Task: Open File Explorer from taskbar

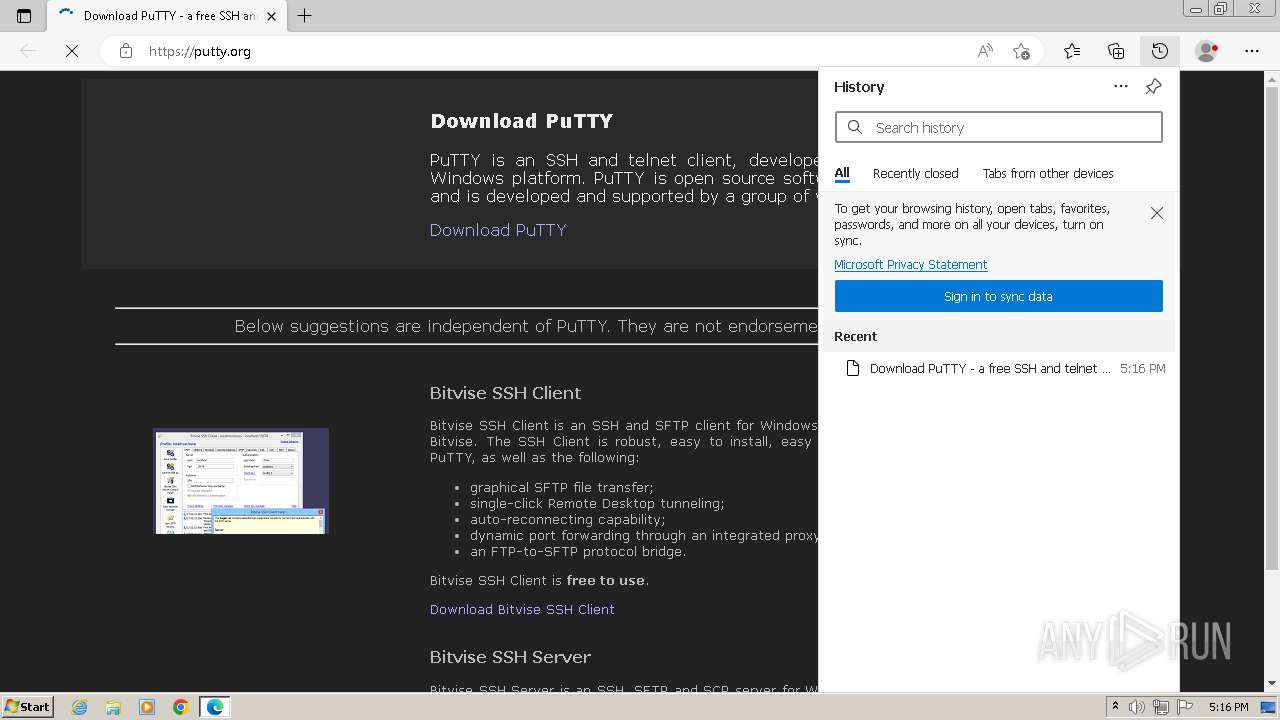Action: point(113,707)
